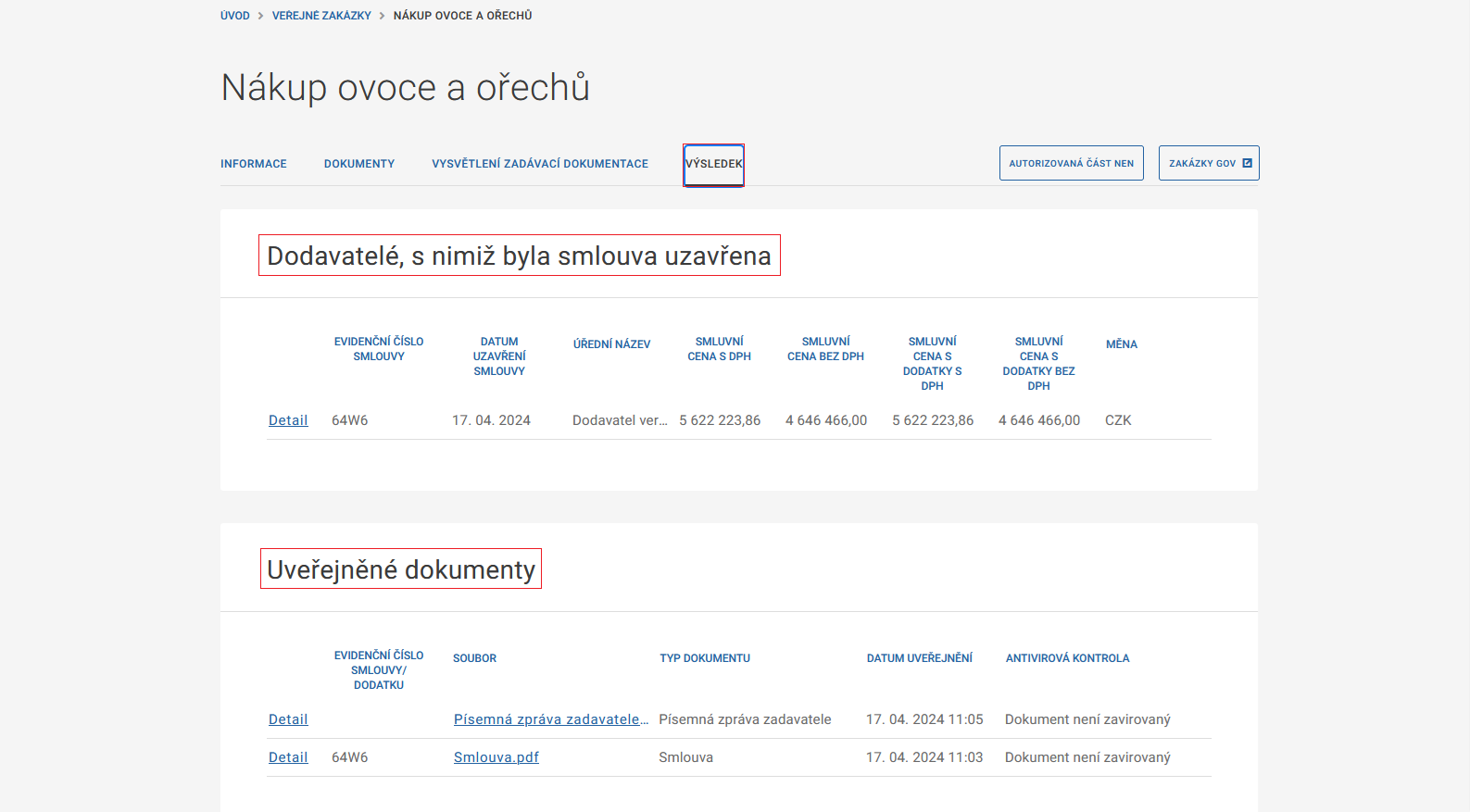Viewport: 1470px width, 812px height.
Task: Select document type 'Písemná zpráva zadavatele' cell
Action: (x=746, y=719)
